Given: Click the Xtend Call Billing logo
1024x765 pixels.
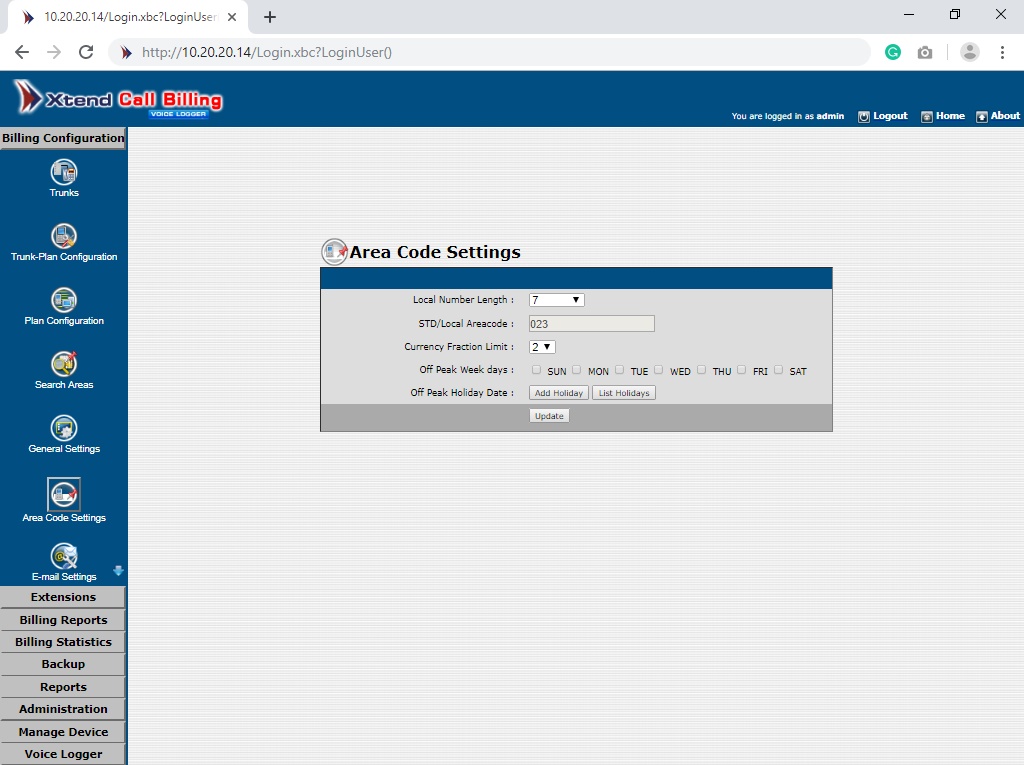Looking at the screenshot, I should point(118,99).
